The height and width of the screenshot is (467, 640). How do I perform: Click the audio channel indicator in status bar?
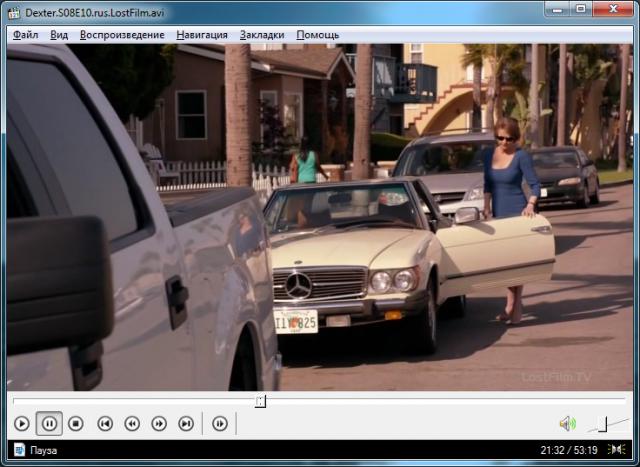tap(616, 450)
